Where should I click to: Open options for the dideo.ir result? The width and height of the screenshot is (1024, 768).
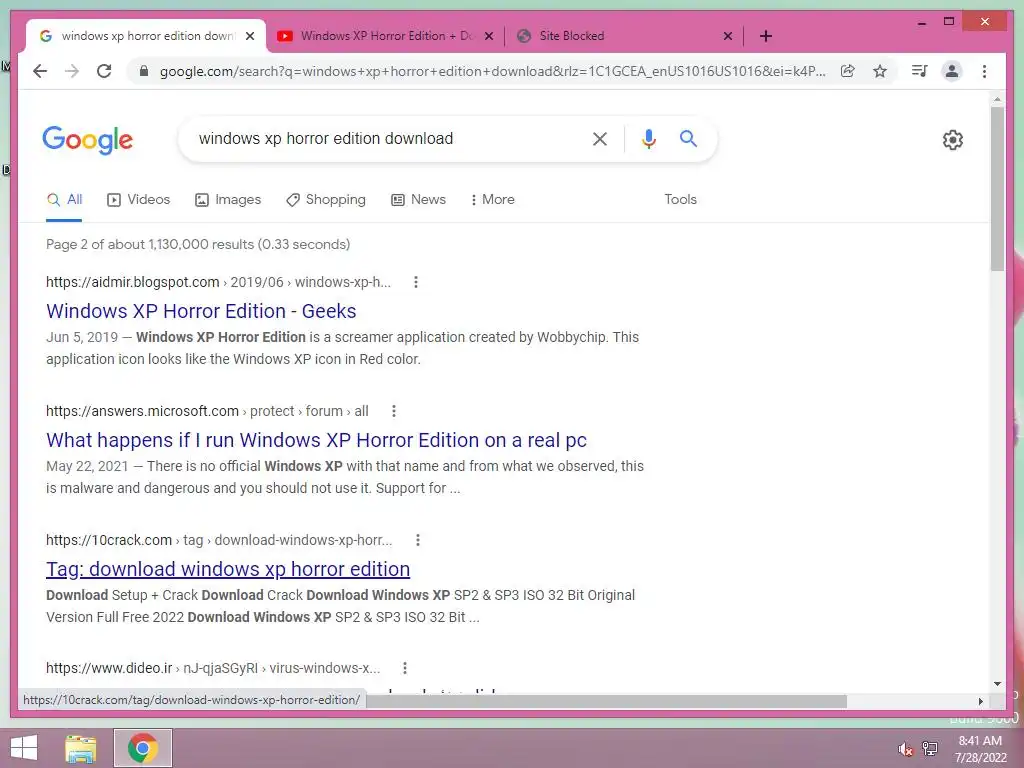(405, 668)
